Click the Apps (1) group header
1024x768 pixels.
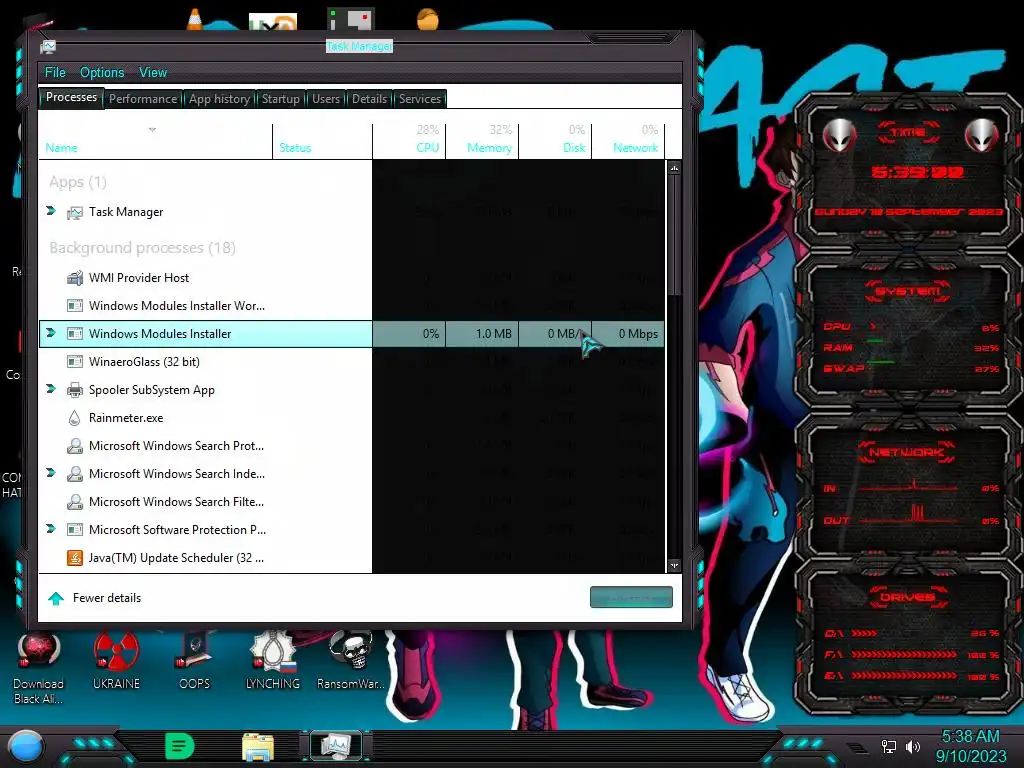pyautogui.click(x=78, y=182)
